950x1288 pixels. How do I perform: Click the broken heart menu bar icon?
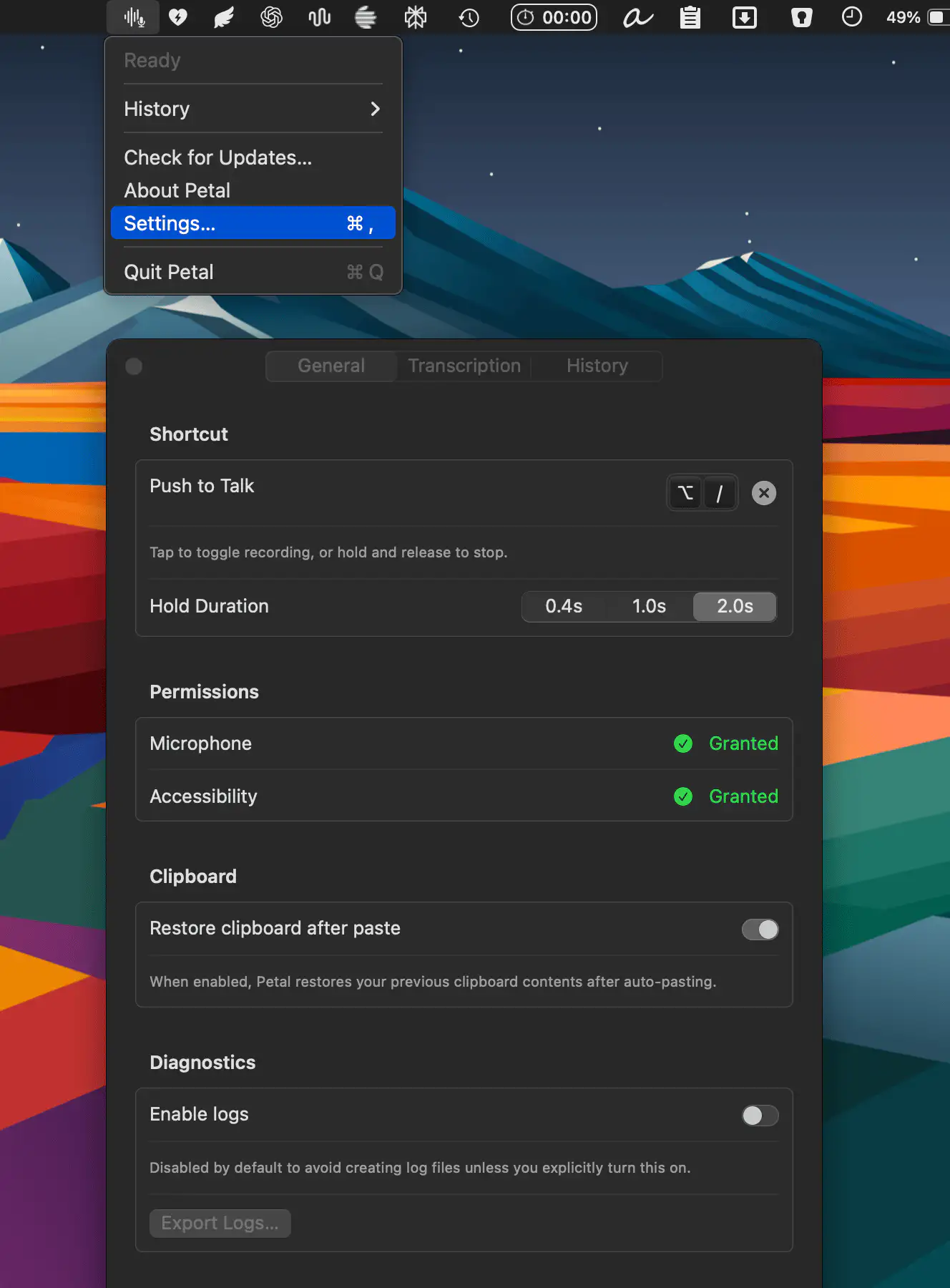pos(178,17)
